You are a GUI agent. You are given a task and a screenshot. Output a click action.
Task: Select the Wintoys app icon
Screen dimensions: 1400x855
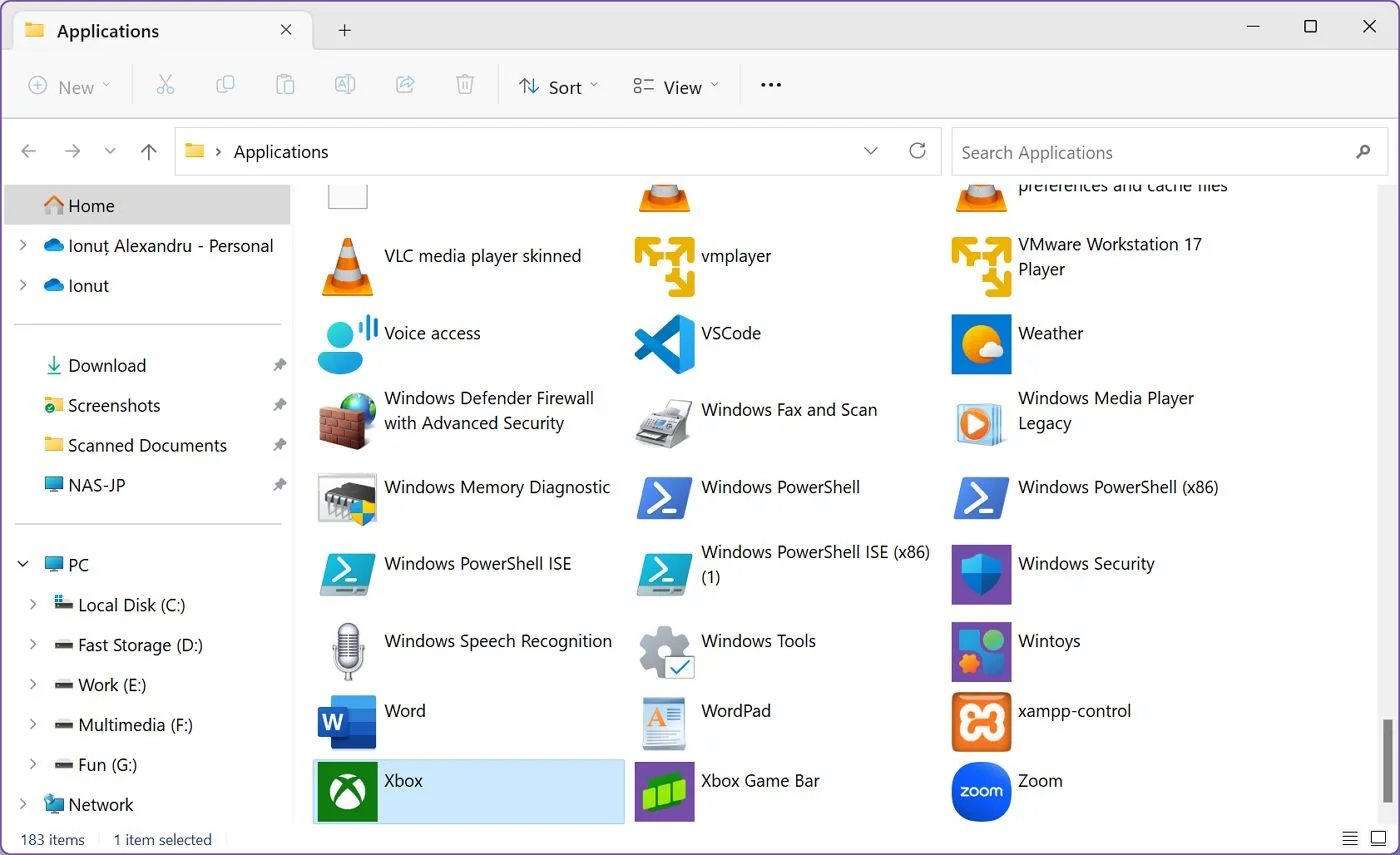981,652
